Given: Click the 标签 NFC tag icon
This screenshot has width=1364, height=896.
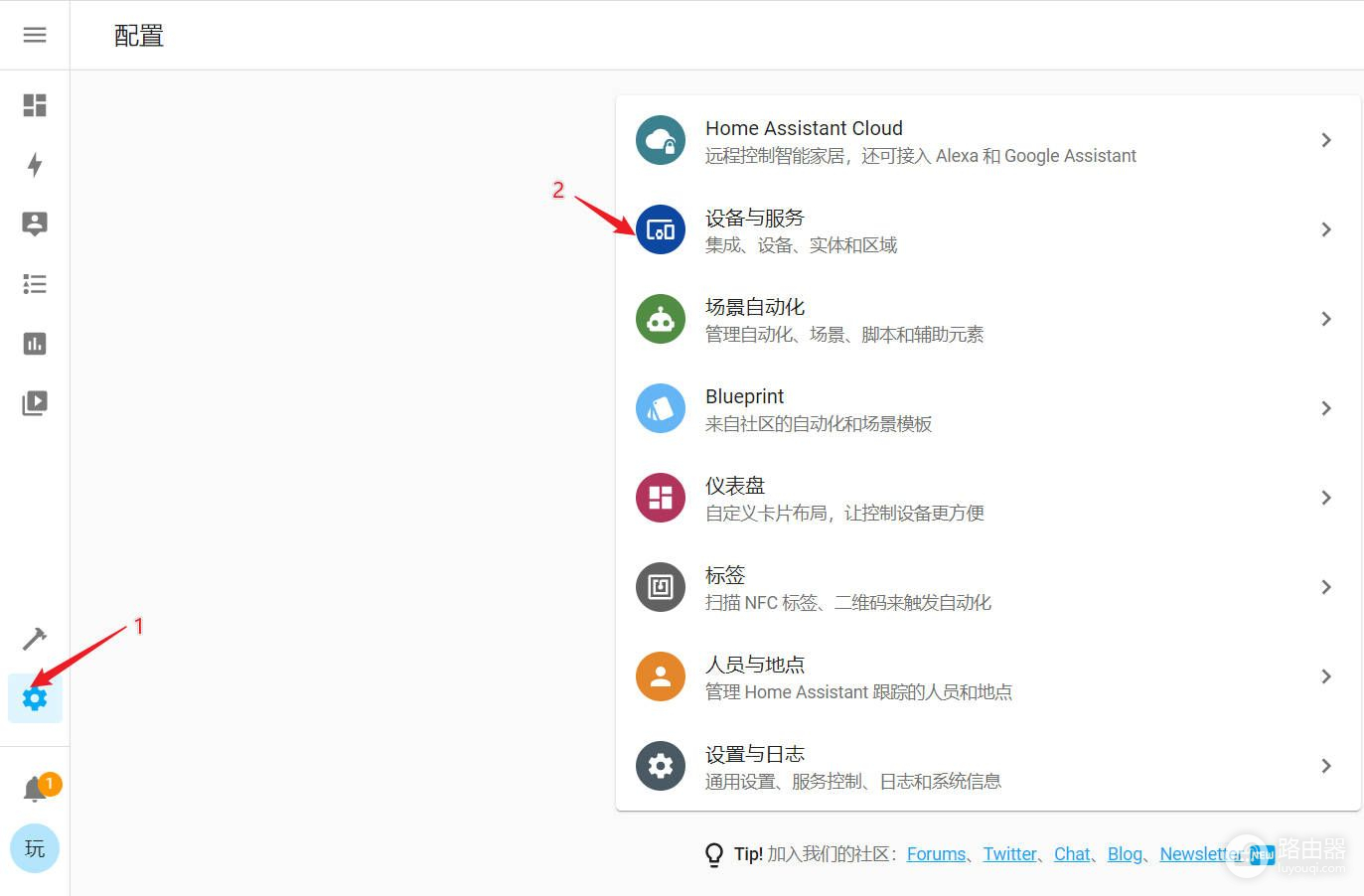Looking at the screenshot, I should pyautogui.click(x=661, y=587).
